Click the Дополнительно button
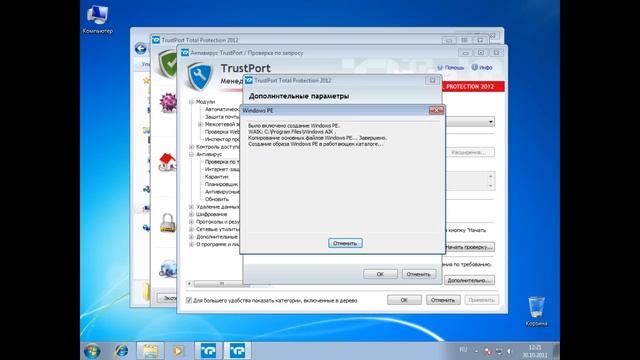This screenshot has width=640, height=360. pos(469,280)
